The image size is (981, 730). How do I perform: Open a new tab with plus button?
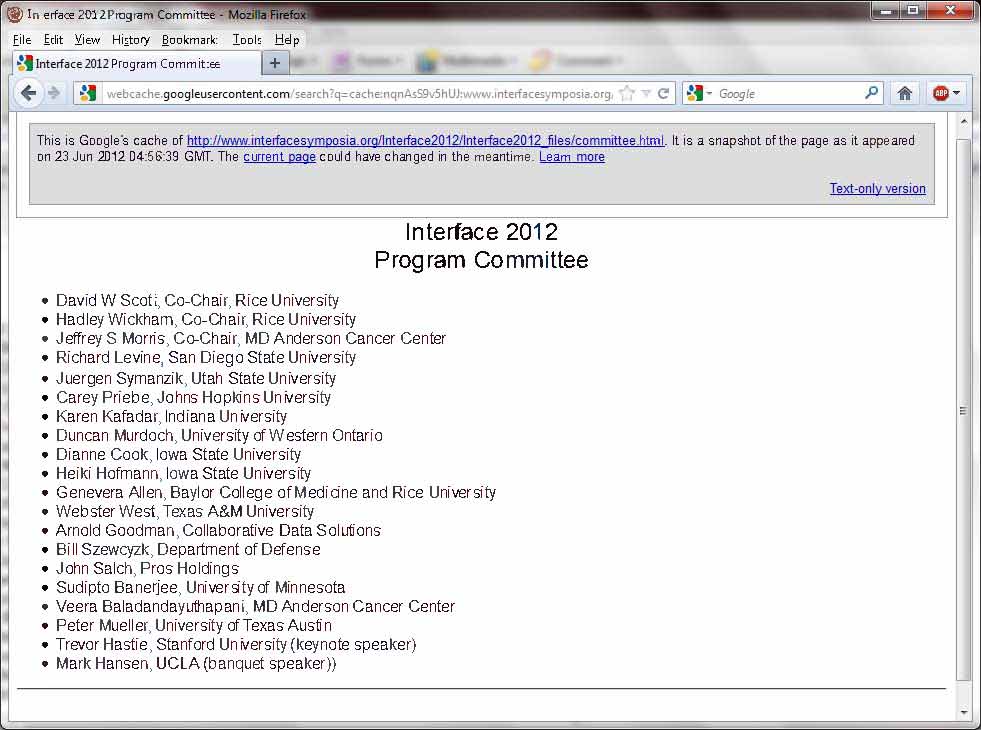275,63
